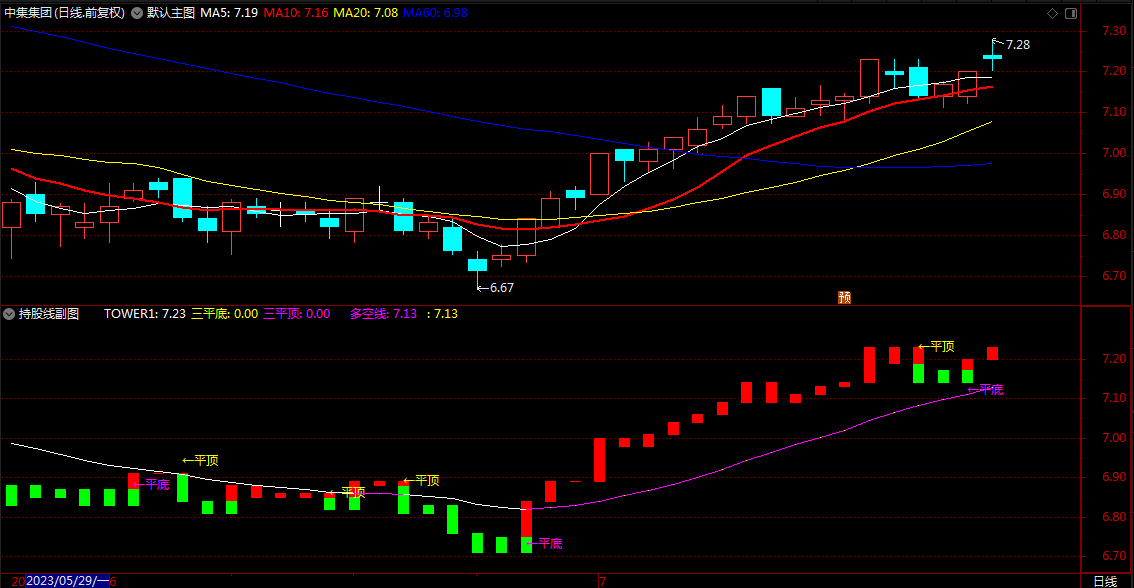Click the 三平底: 0.00 value

224,314
